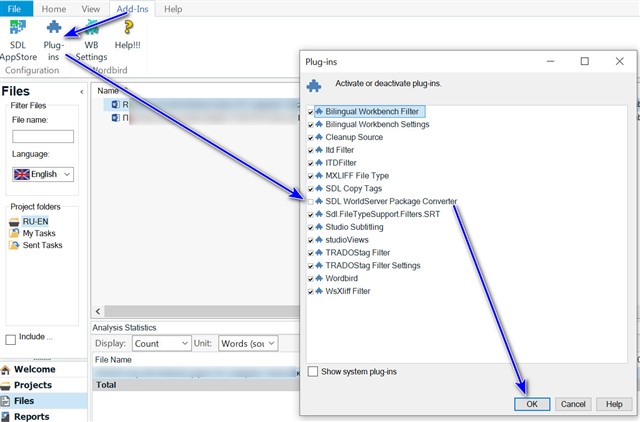Open the Unit Words dropdown

[x=248, y=344]
